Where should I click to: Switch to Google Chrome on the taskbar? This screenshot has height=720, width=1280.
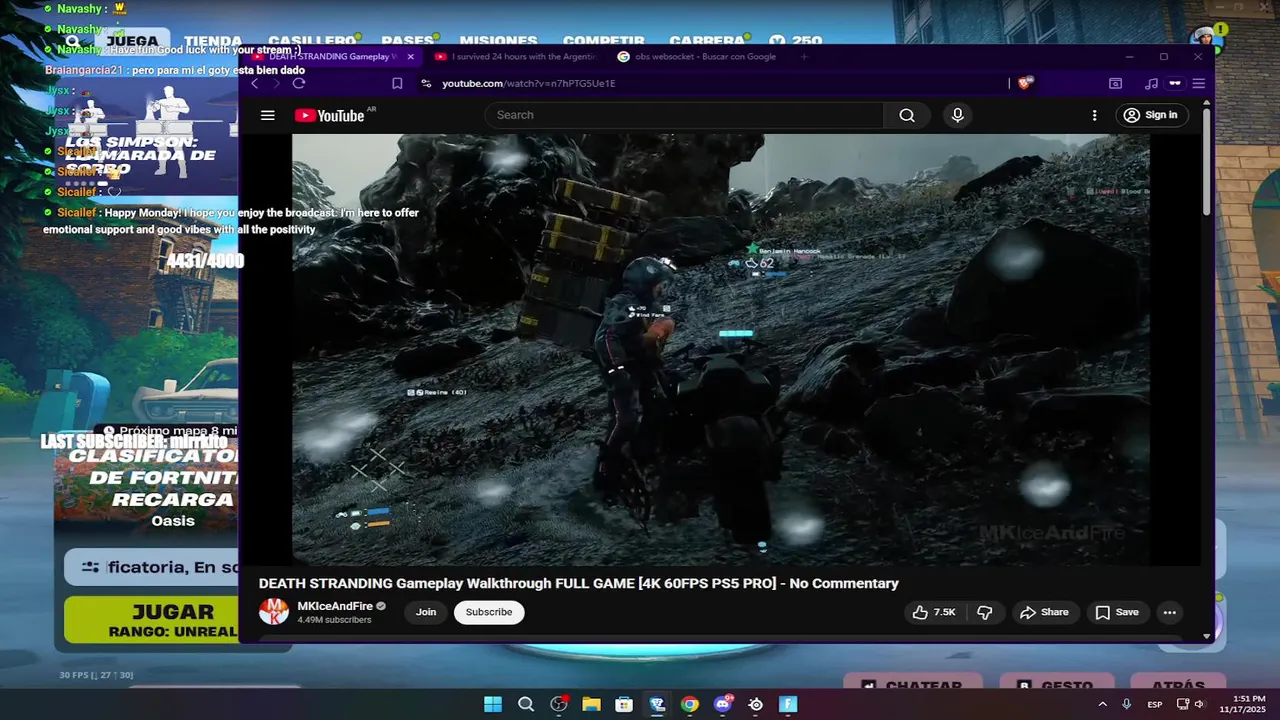[x=690, y=704]
